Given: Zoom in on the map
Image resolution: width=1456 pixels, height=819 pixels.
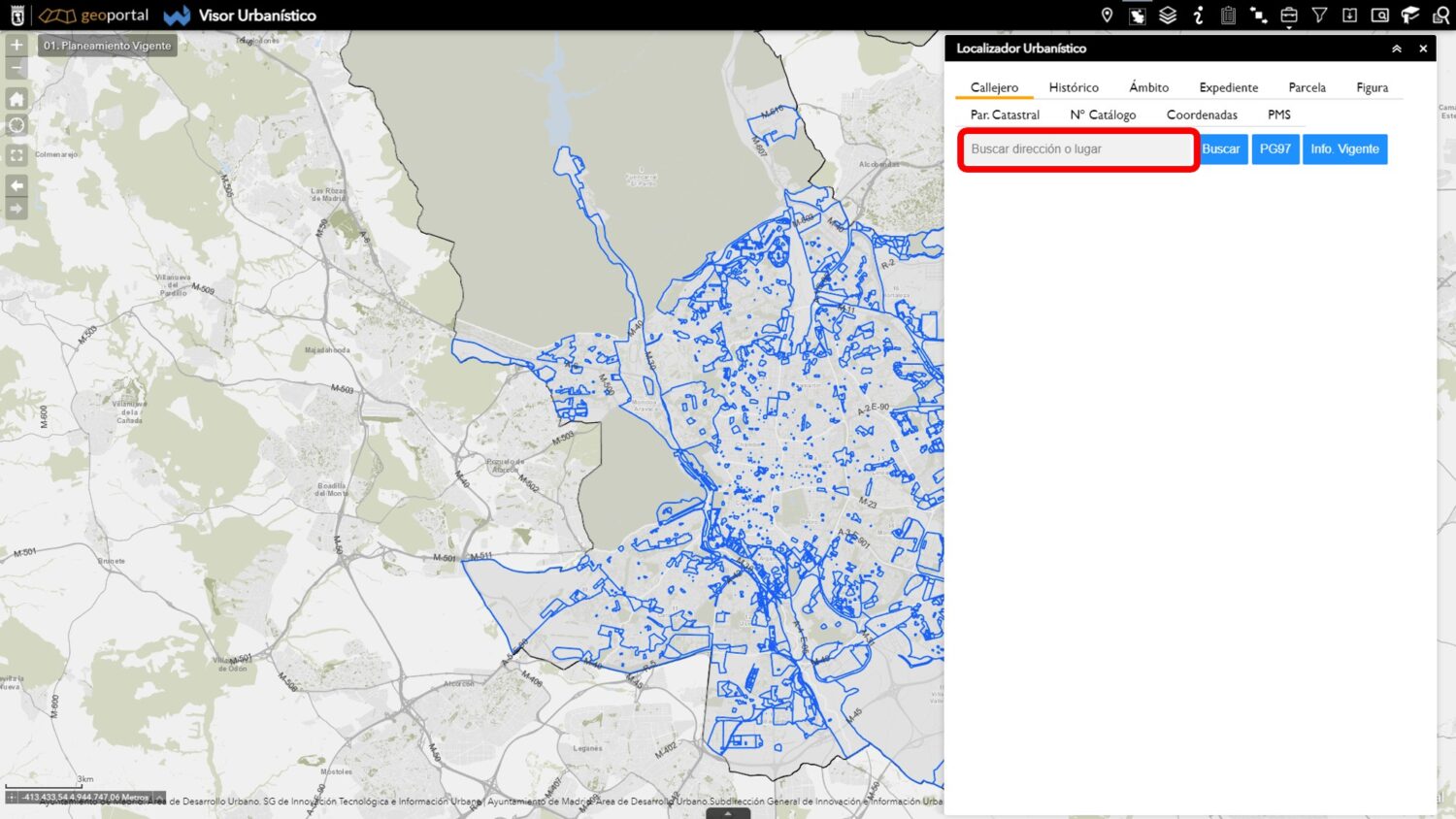Looking at the screenshot, I should point(17,45).
